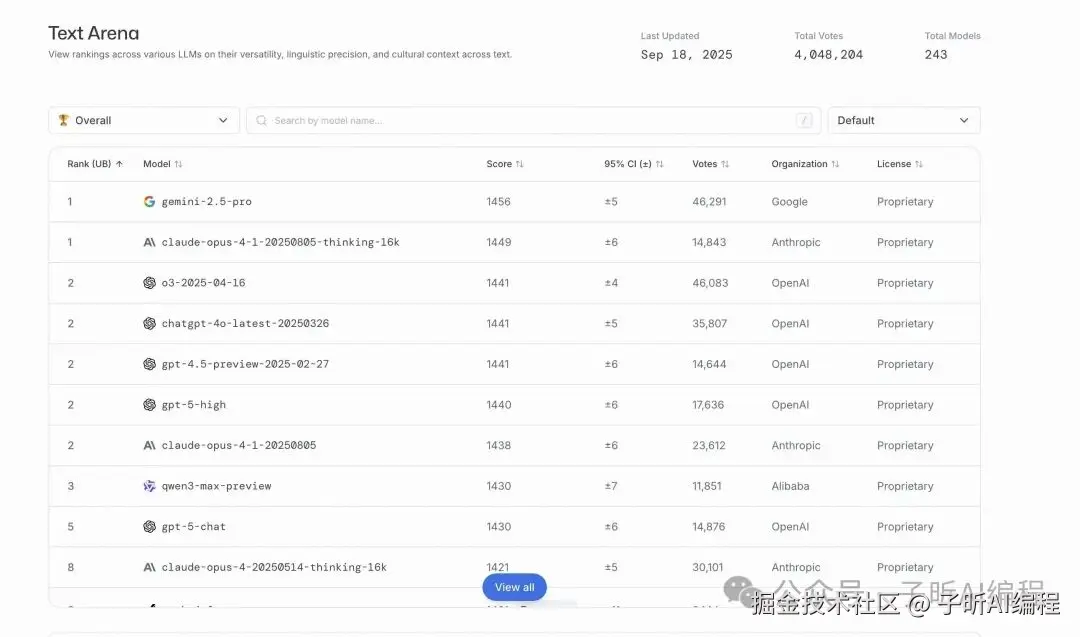
Task: Open the qwen3-max-preview model name
Action: coord(216,486)
